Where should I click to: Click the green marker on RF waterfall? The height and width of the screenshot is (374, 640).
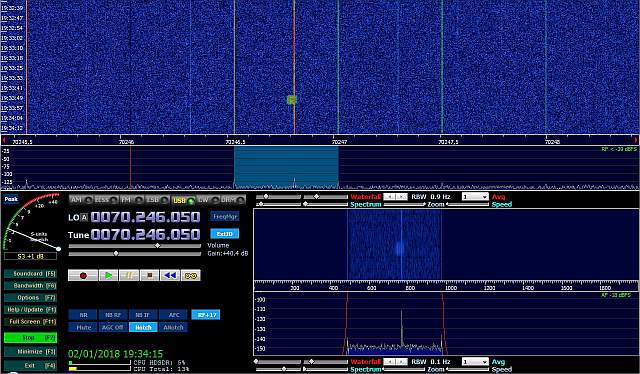pos(291,100)
